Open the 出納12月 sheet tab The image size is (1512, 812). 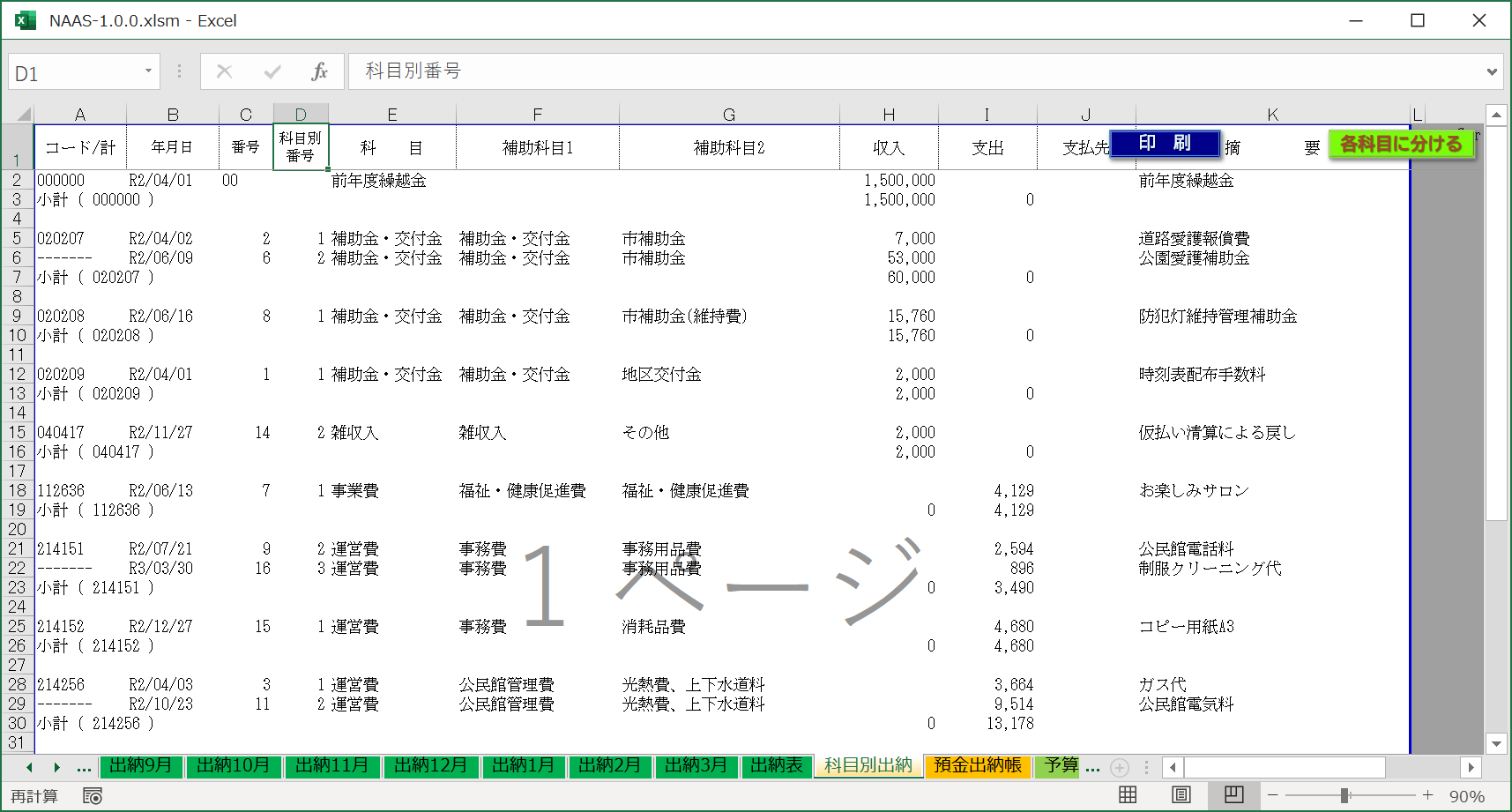[430, 765]
